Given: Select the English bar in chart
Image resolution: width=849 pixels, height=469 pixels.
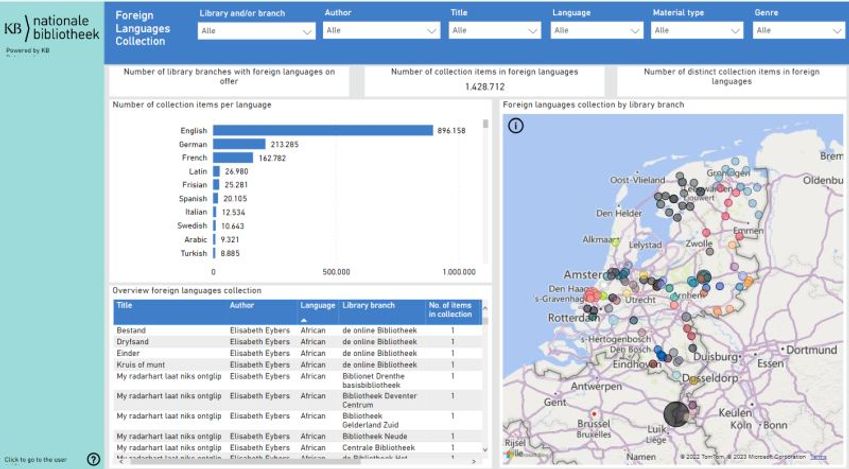Looking at the screenshot, I should pyautogui.click(x=322, y=130).
